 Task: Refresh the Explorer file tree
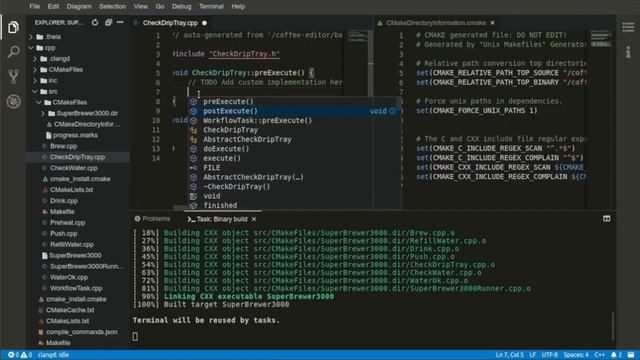pos(95,22)
